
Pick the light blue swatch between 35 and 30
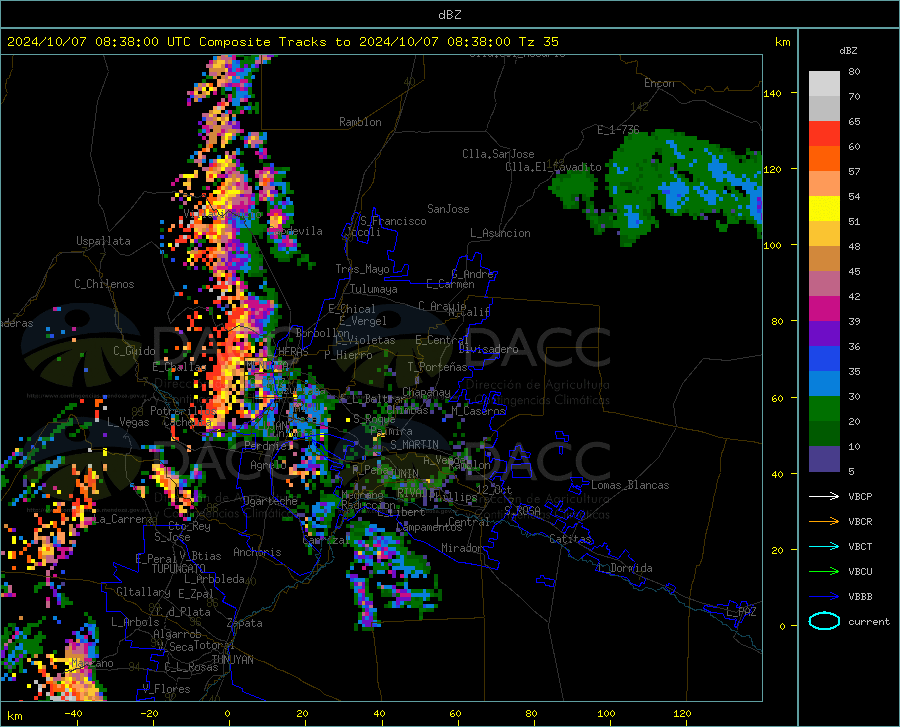pyautogui.click(x=824, y=384)
